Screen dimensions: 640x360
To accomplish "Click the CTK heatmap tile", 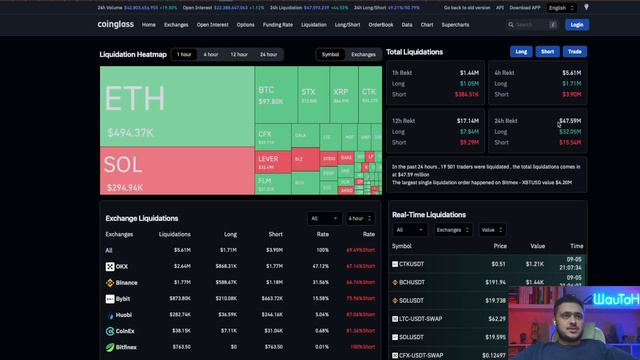I will tap(370, 95).
